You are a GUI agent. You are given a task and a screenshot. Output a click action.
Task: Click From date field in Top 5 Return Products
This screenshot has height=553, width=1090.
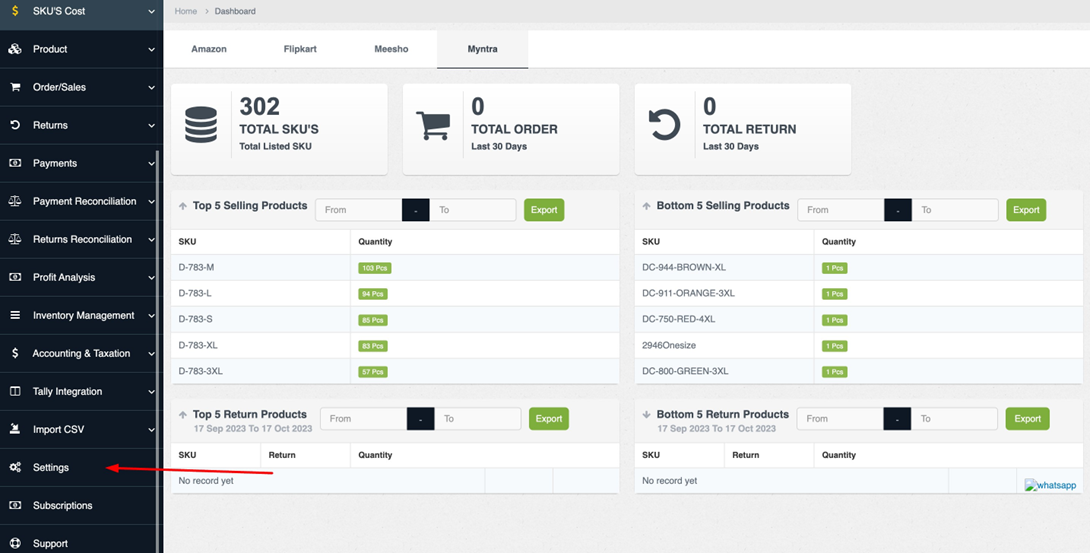click(364, 418)
